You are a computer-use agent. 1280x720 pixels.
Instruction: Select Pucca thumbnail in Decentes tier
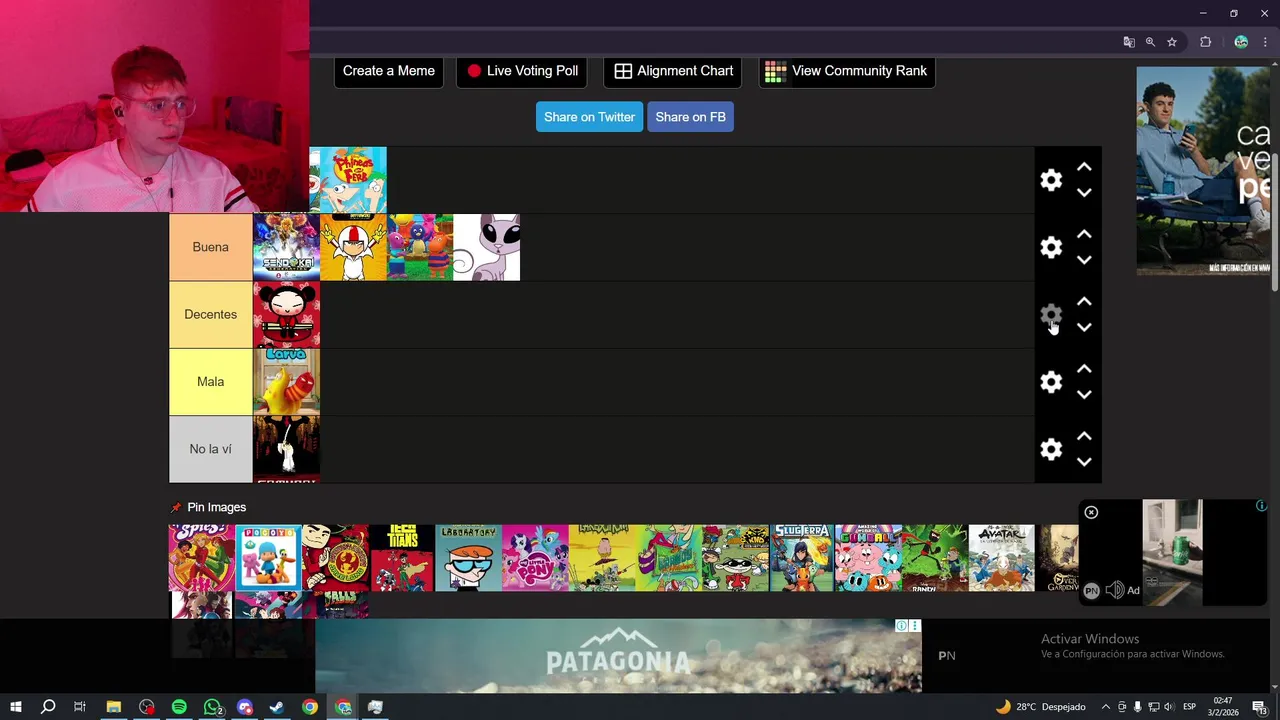tap(286, 314)
